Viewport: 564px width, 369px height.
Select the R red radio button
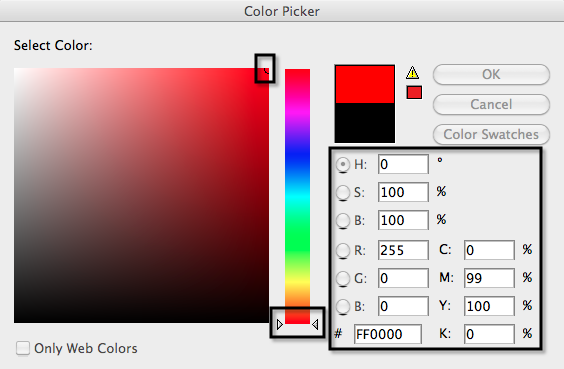tap(343, 250)
